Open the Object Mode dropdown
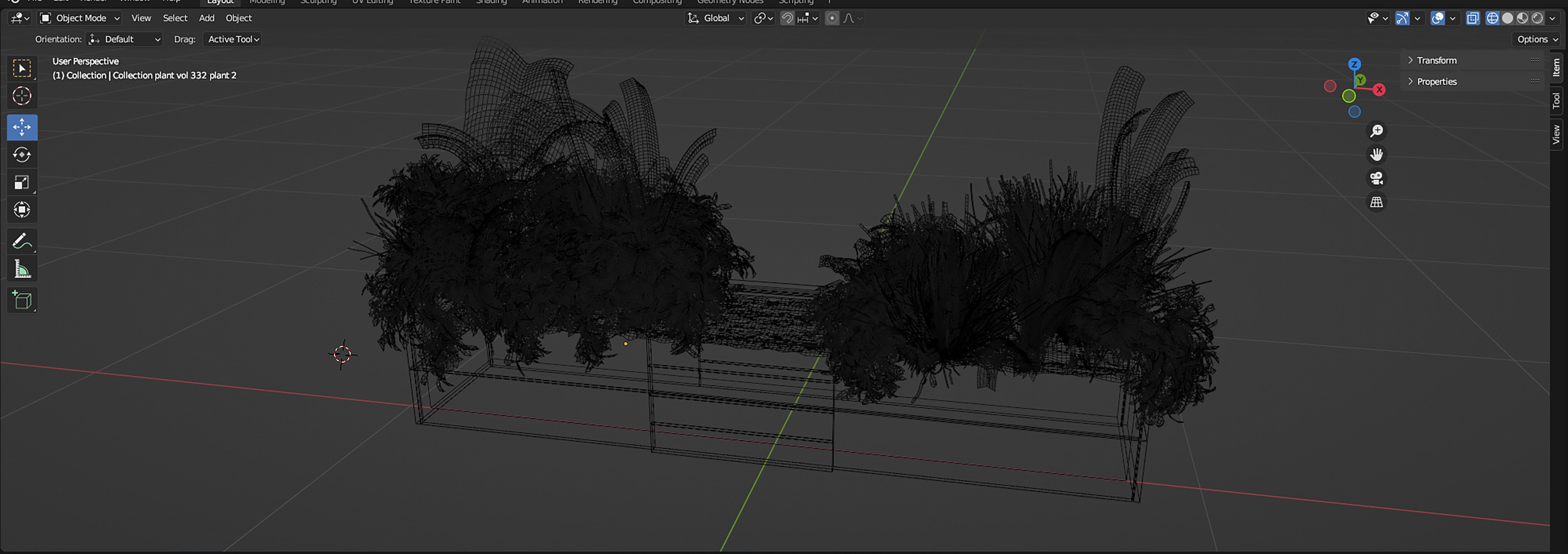Screen dimensions: 1568x554 click(x=79, y=18)
